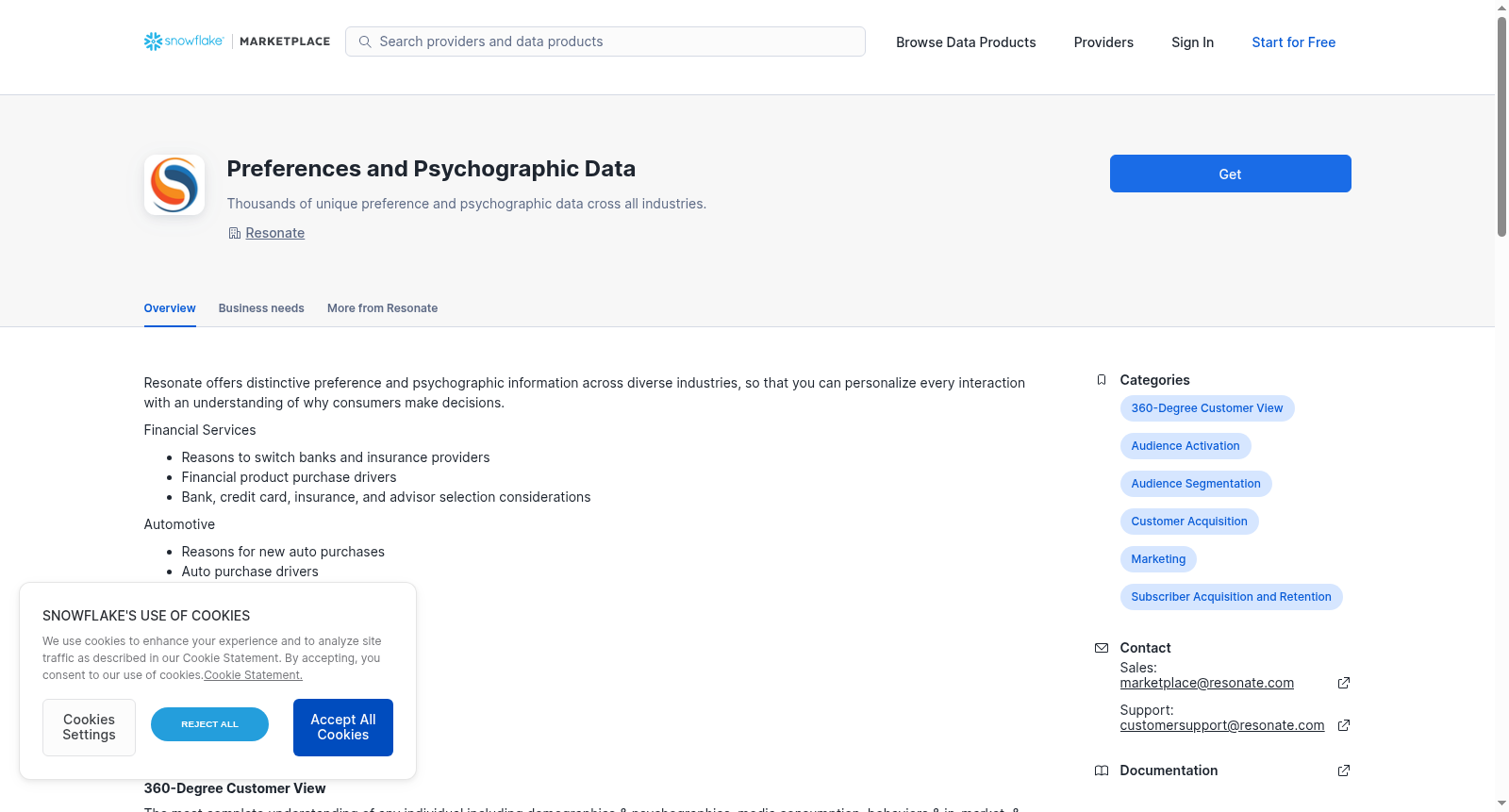Click Start for Free link
The width and height of the screenshot is (1509, 812).
(x=1294, y=42)
